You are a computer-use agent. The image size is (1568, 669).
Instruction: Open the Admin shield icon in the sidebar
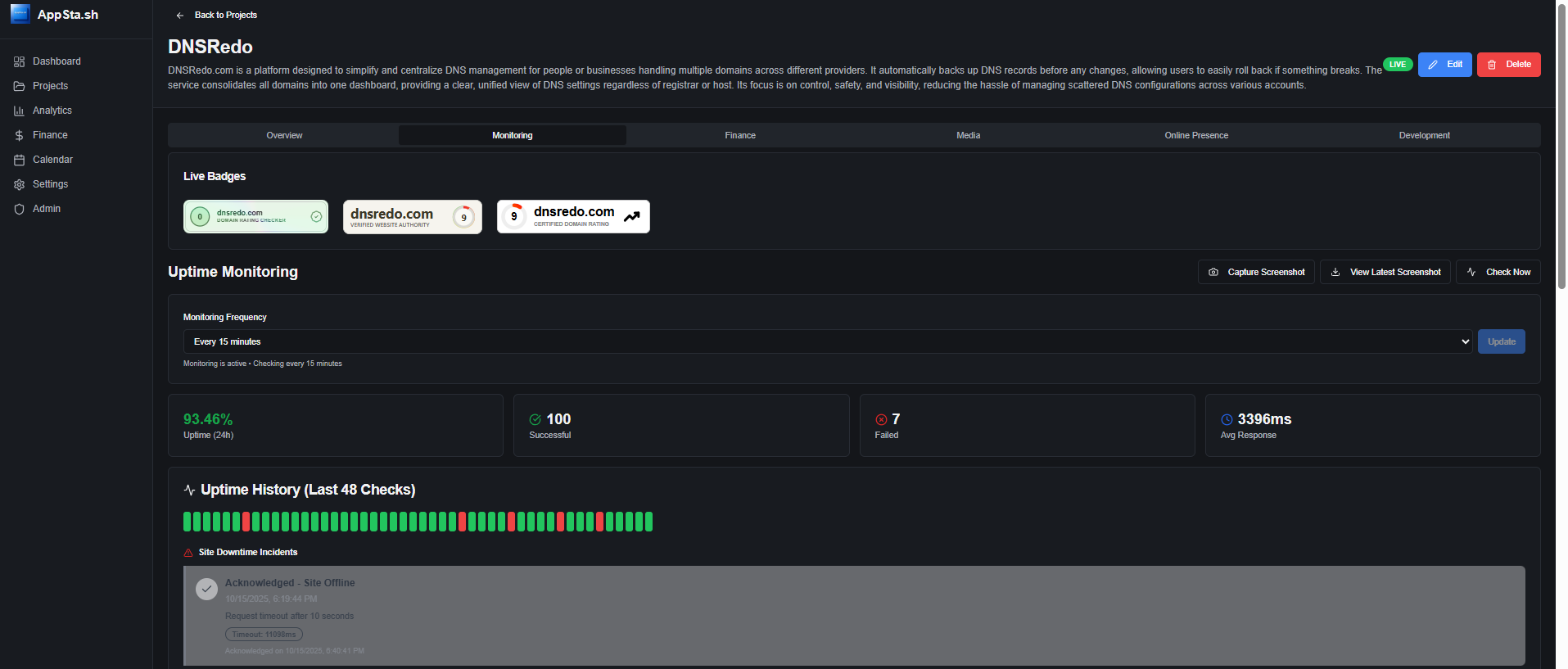coord(19,209)
